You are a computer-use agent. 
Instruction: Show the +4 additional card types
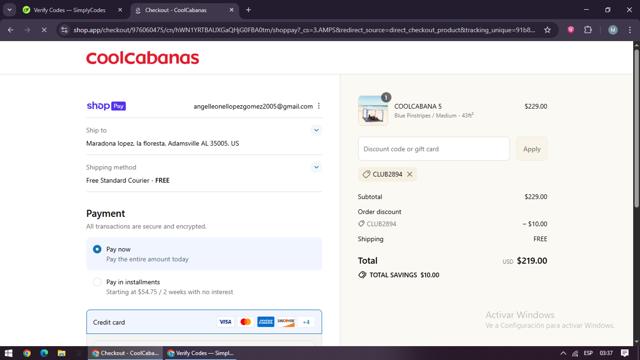click(306, 322)
